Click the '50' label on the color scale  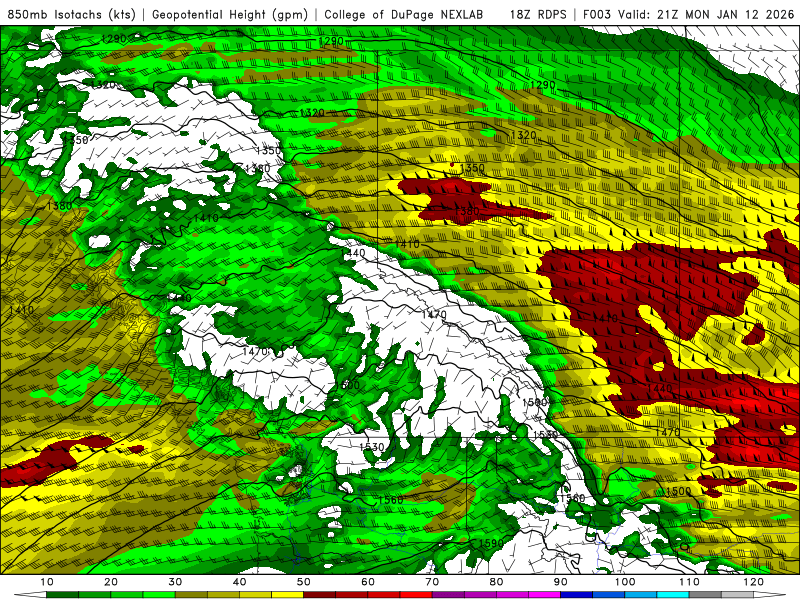pos(304,582)
